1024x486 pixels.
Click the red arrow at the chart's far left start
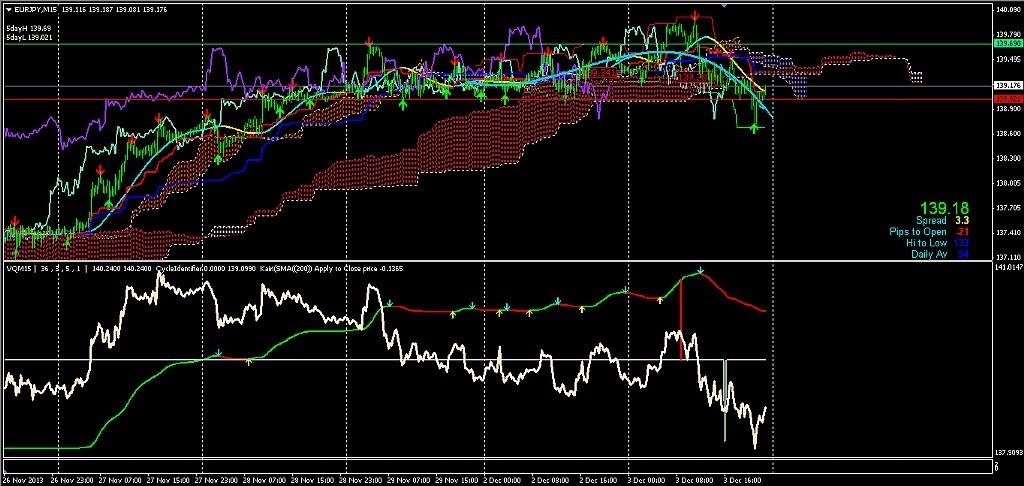[14, 222]
